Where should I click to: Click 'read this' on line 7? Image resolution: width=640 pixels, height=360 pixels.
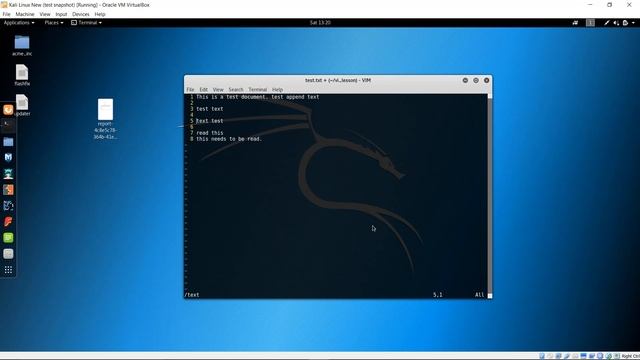pyautogui.click(x=210, y=133)
